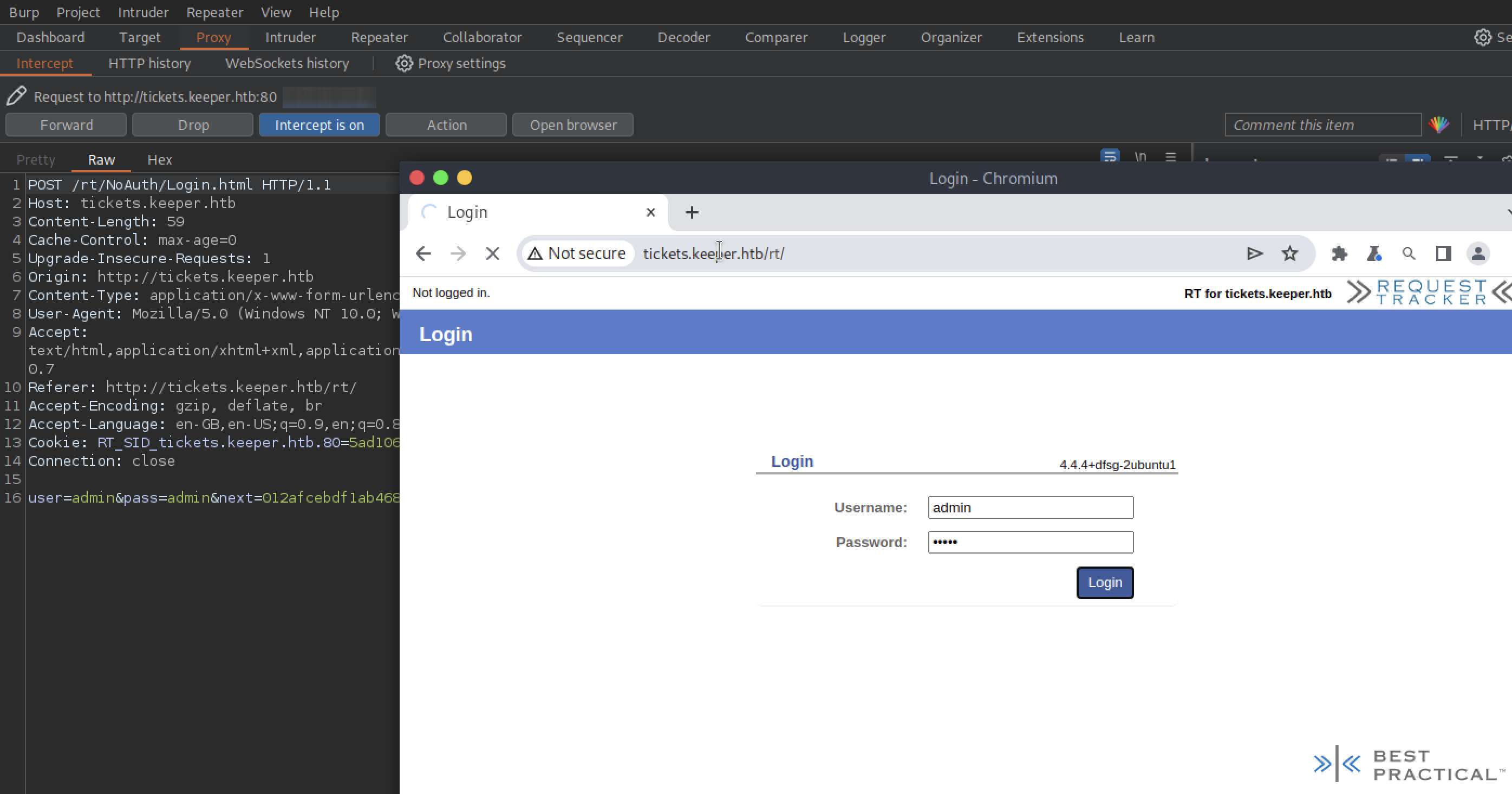Image resolution: width=1512 pixels, height=794 pixels.
Task: Select the Hex view tab
Action: coord(160,160)
